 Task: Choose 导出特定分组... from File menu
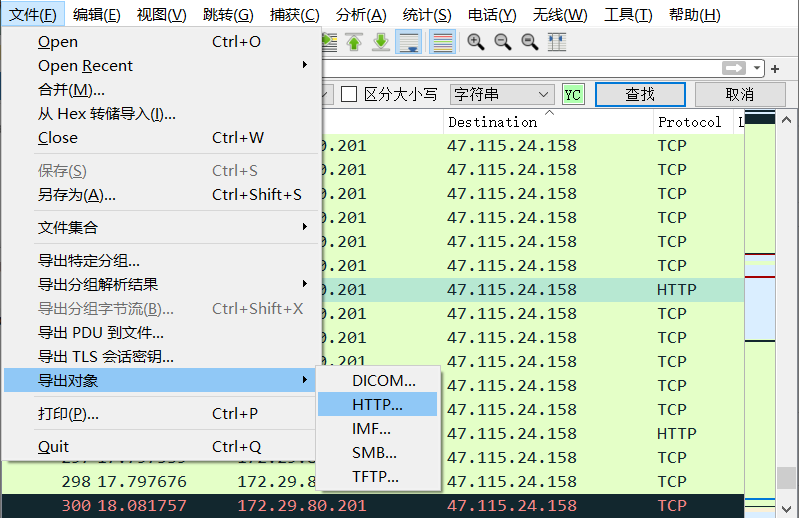89,260
